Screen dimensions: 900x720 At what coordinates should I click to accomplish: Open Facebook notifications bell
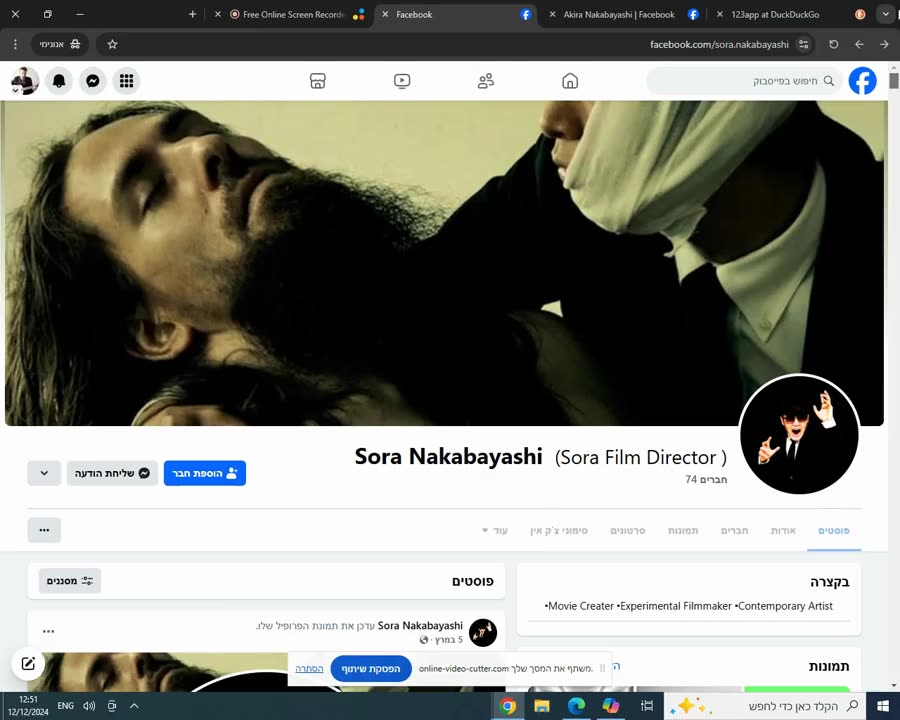point(59,81)
